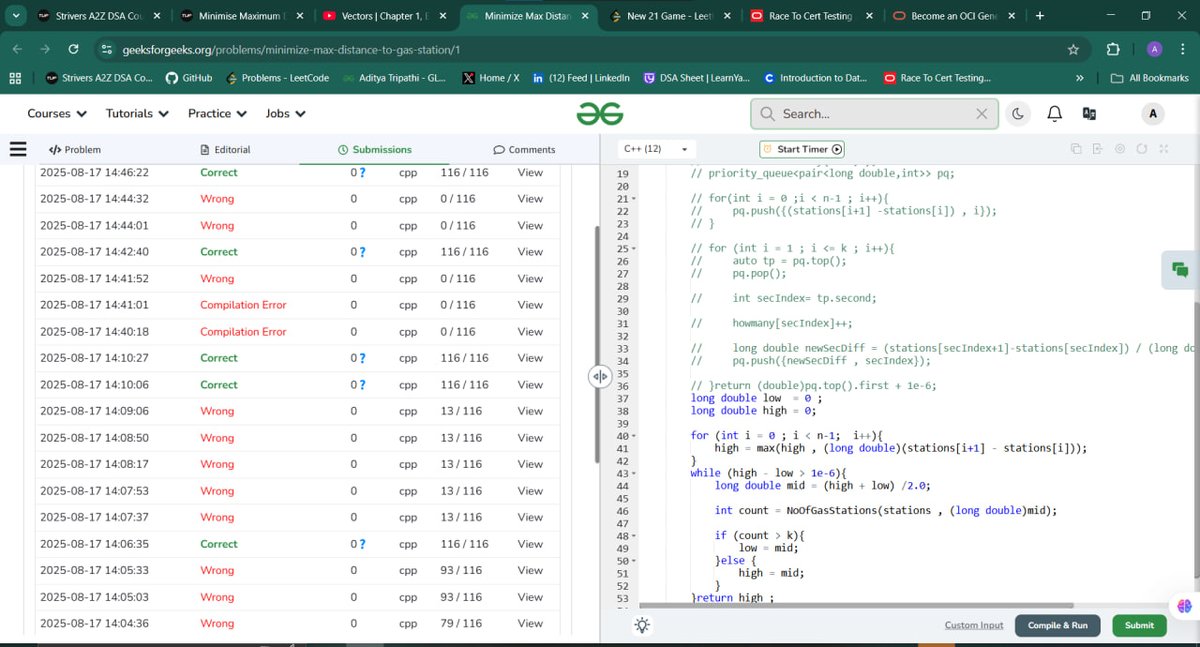This screenshot has width=1200, height=647.
Task: Submit the code solution
Action: click(1139, 625)
